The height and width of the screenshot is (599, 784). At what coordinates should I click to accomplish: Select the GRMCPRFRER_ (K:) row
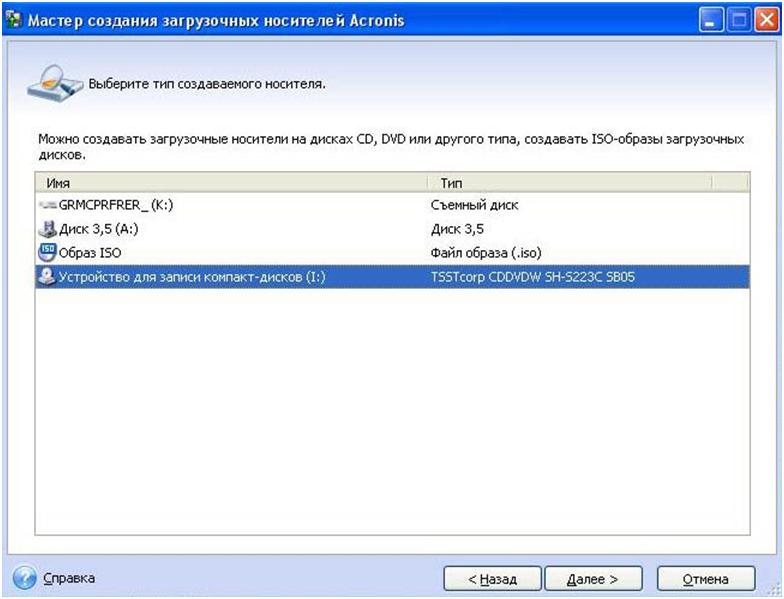[x=392, y=205]
